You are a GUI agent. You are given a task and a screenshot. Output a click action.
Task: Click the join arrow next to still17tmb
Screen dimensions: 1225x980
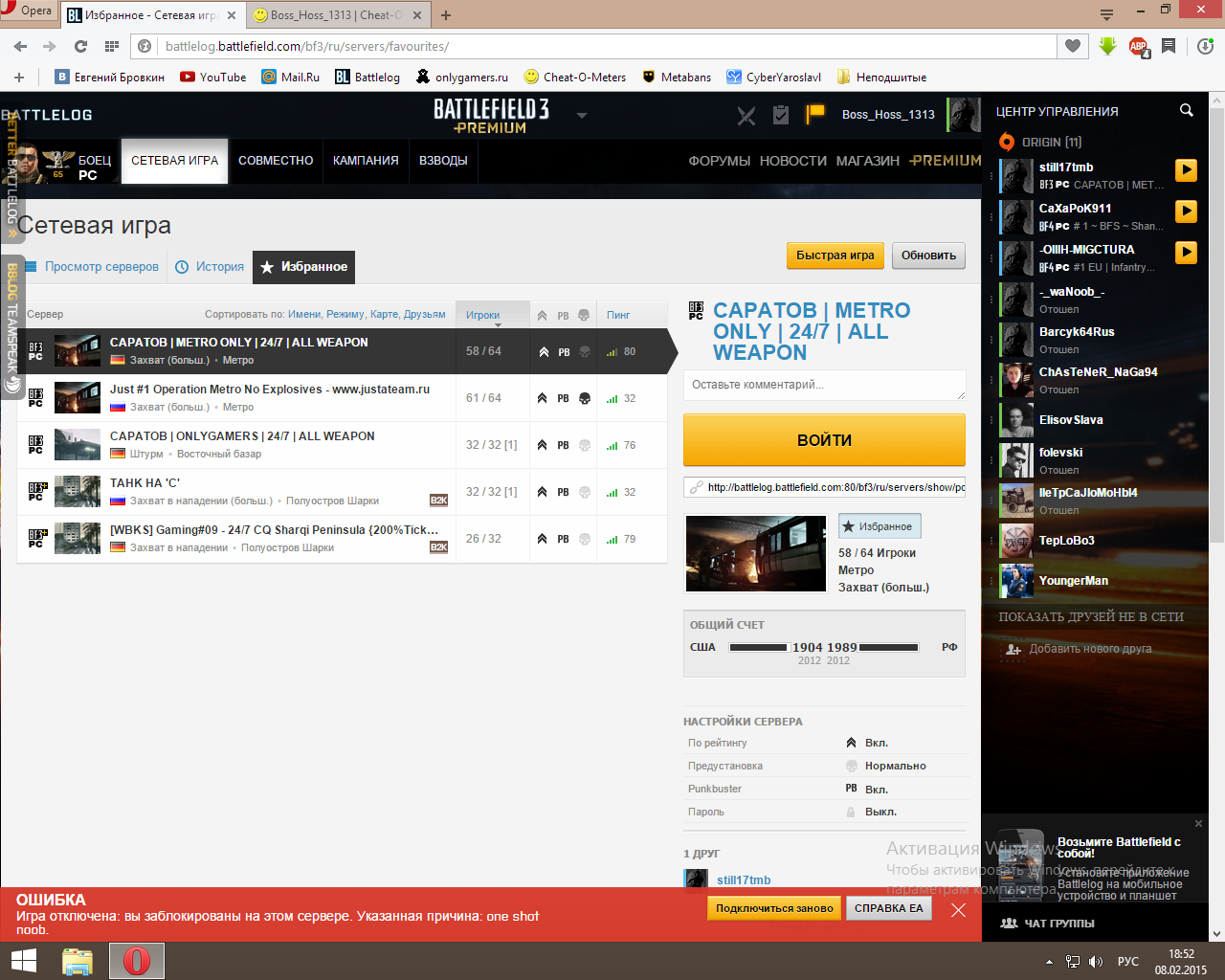click(x=1186, y=170)
